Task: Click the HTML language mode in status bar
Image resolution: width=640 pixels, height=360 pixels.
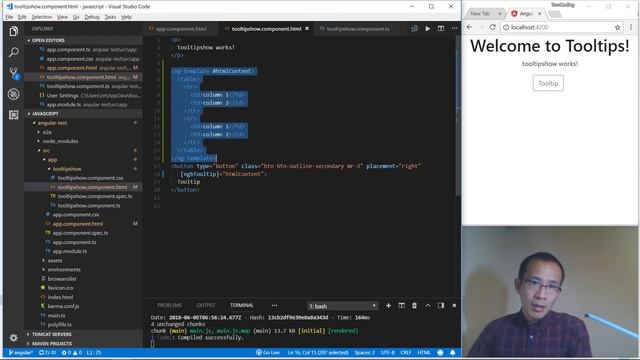Action: [x=424, y=353]
